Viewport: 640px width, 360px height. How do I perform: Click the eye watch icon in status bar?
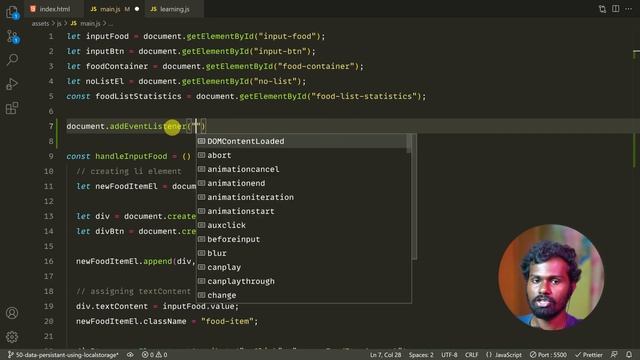tap(130, 355)
